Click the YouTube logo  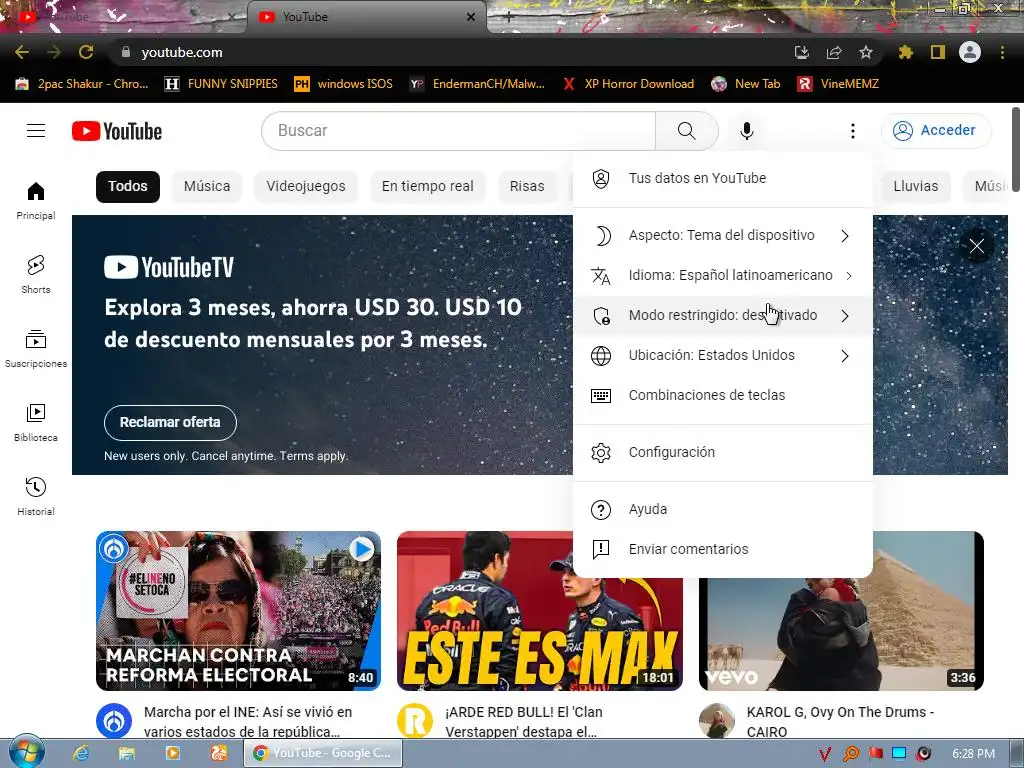point(117,131)
